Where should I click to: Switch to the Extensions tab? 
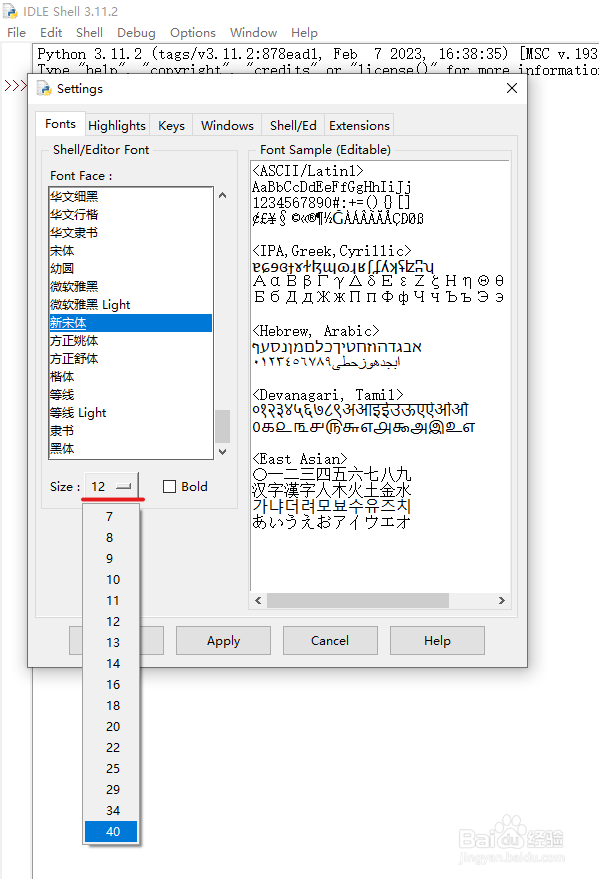pyautogui.click(x=359, y=126)
